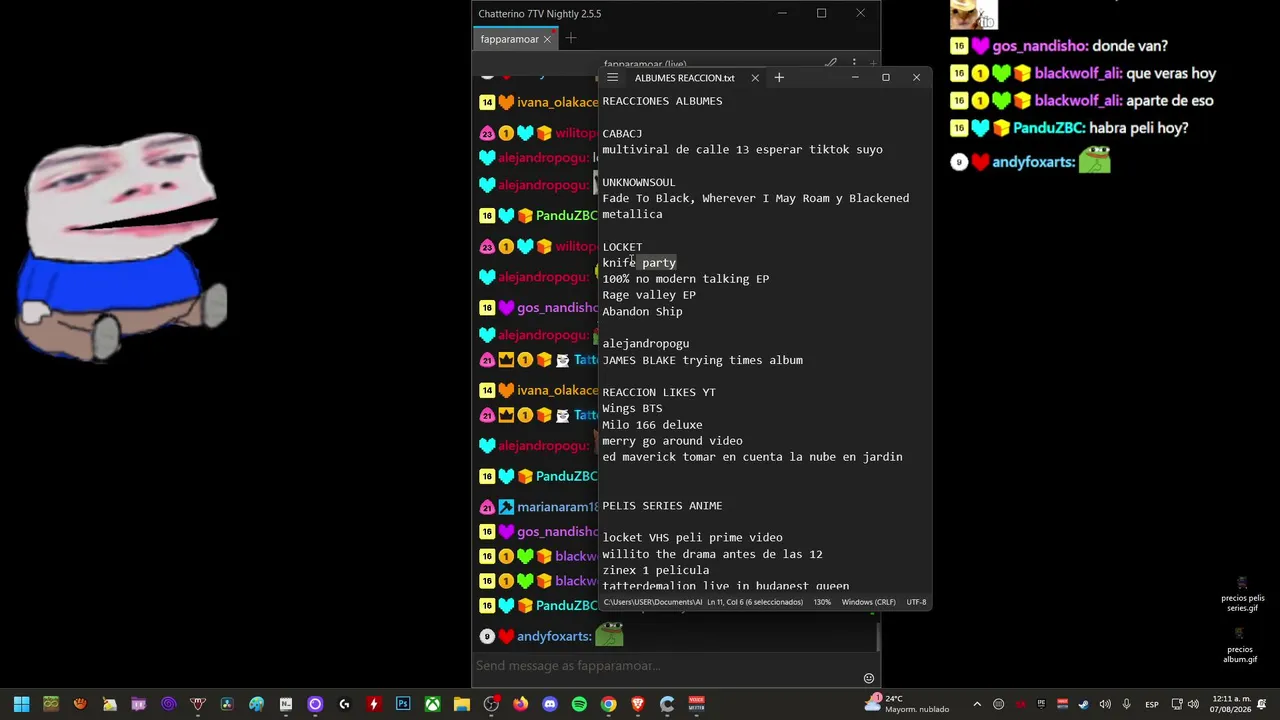Click the 'Wings BTS' line
This screenshot has width=1280, height=720.
coord(632,408)
